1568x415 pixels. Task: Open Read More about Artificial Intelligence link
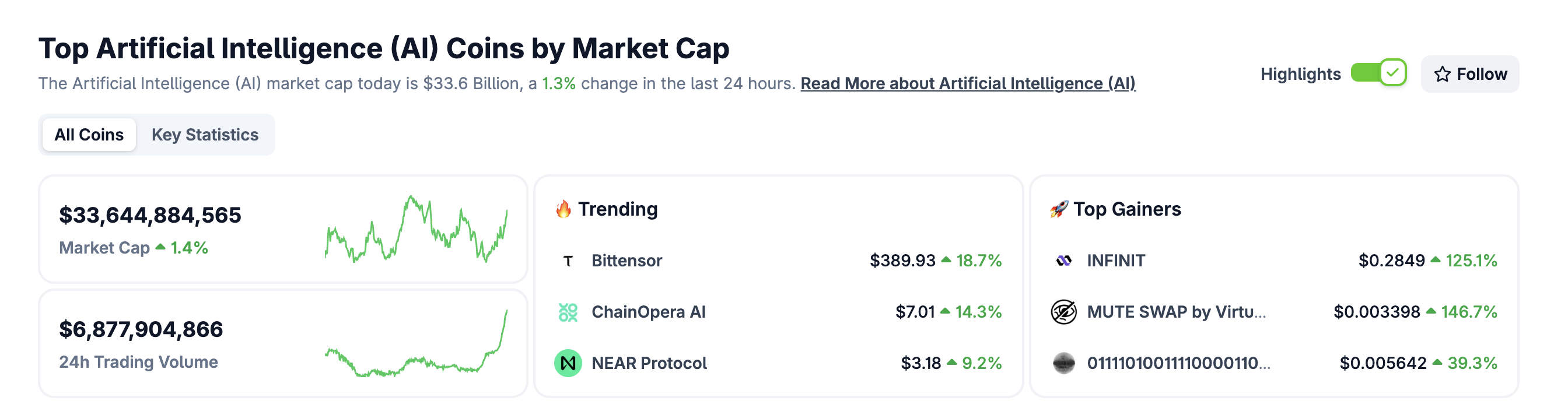click(967, 83)
